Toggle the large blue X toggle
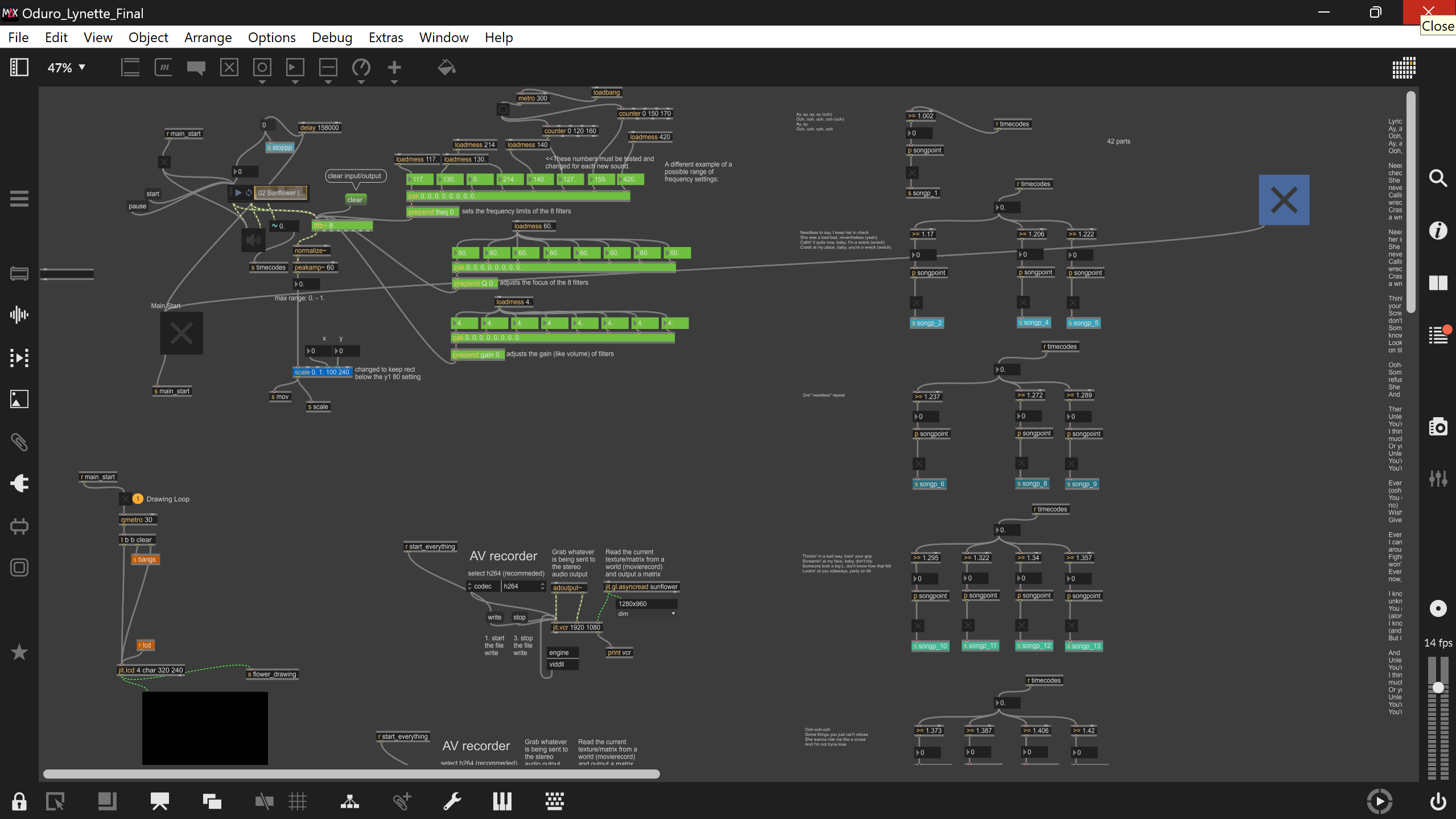 coord(1284,200)
